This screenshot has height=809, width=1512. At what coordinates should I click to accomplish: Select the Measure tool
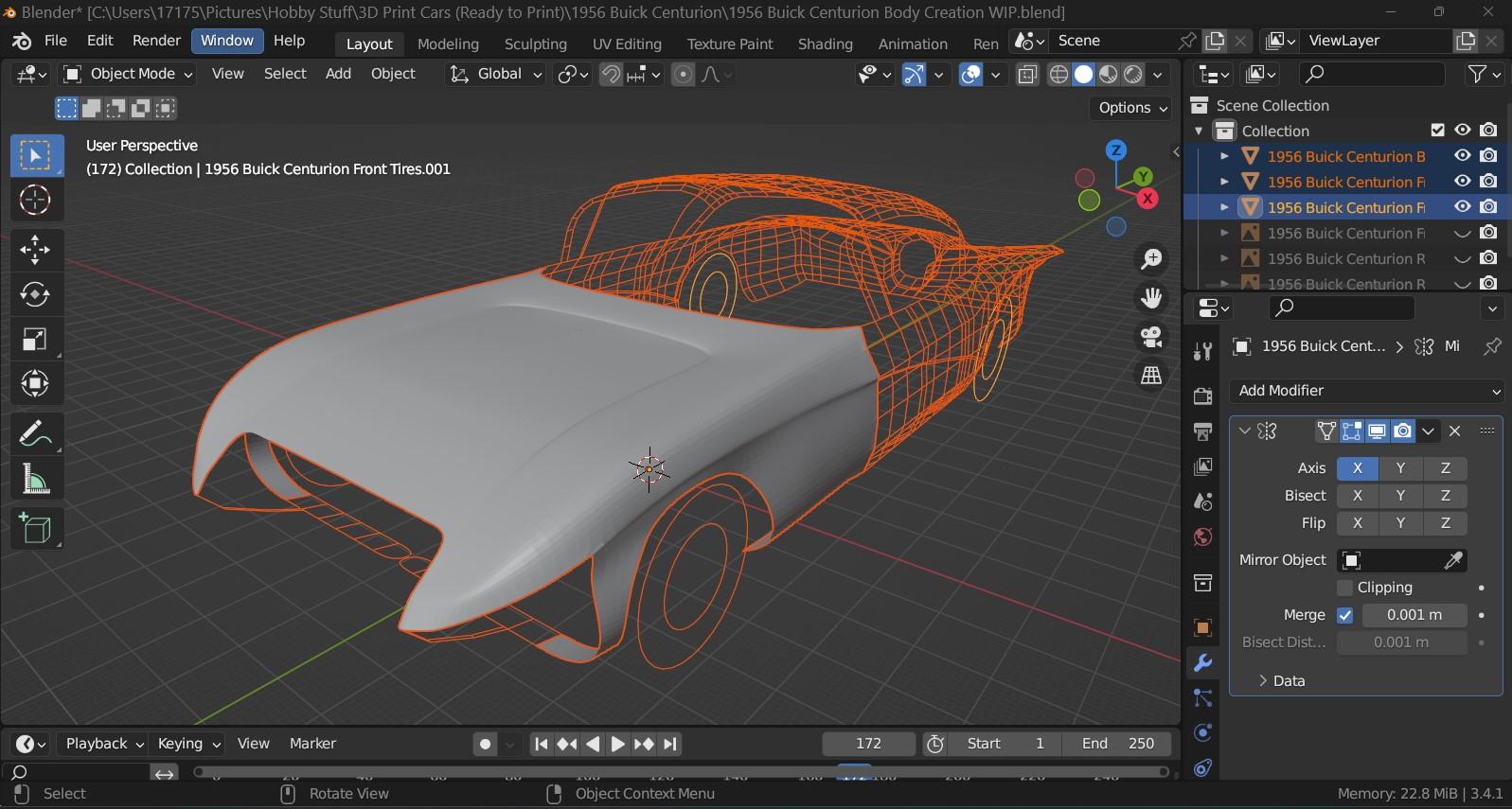click(x=35, y=480)
